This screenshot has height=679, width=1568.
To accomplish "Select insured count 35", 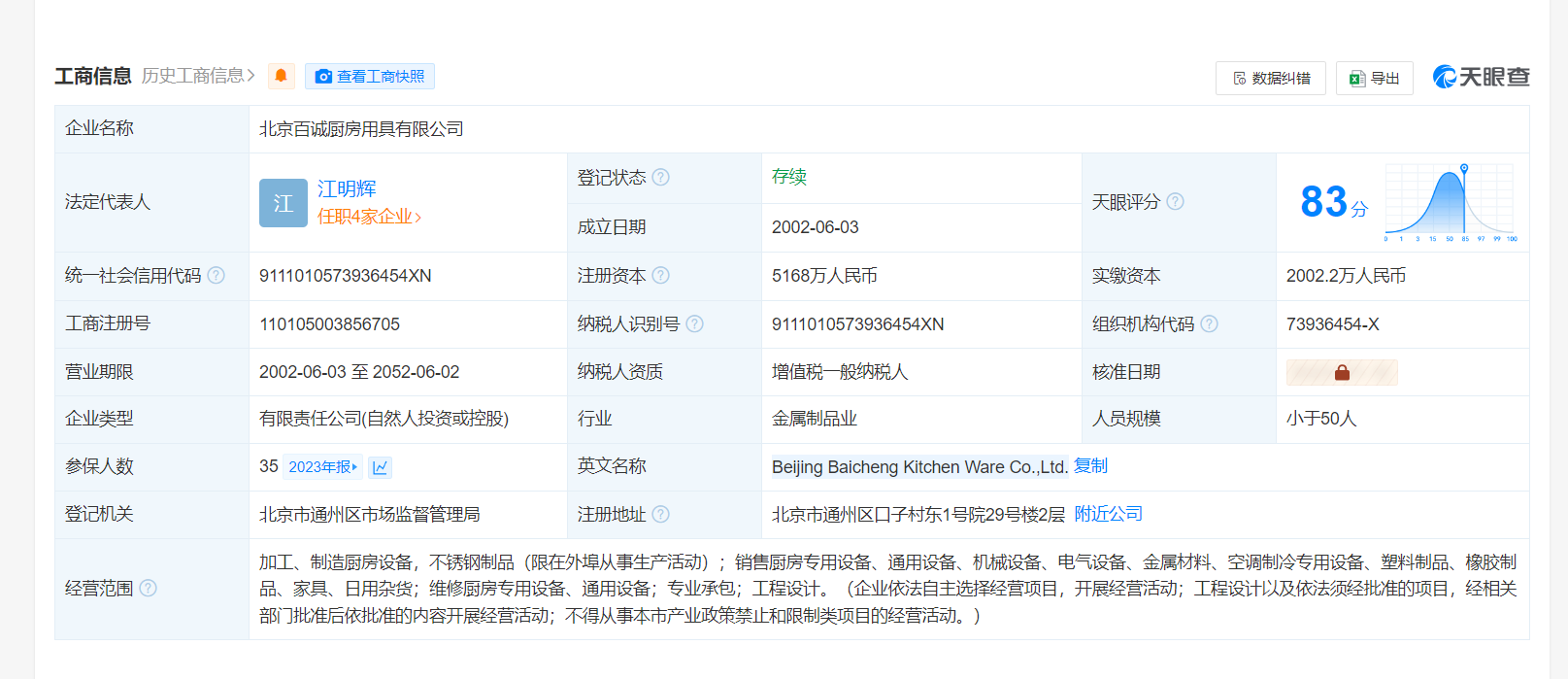I will click(269, 466).
